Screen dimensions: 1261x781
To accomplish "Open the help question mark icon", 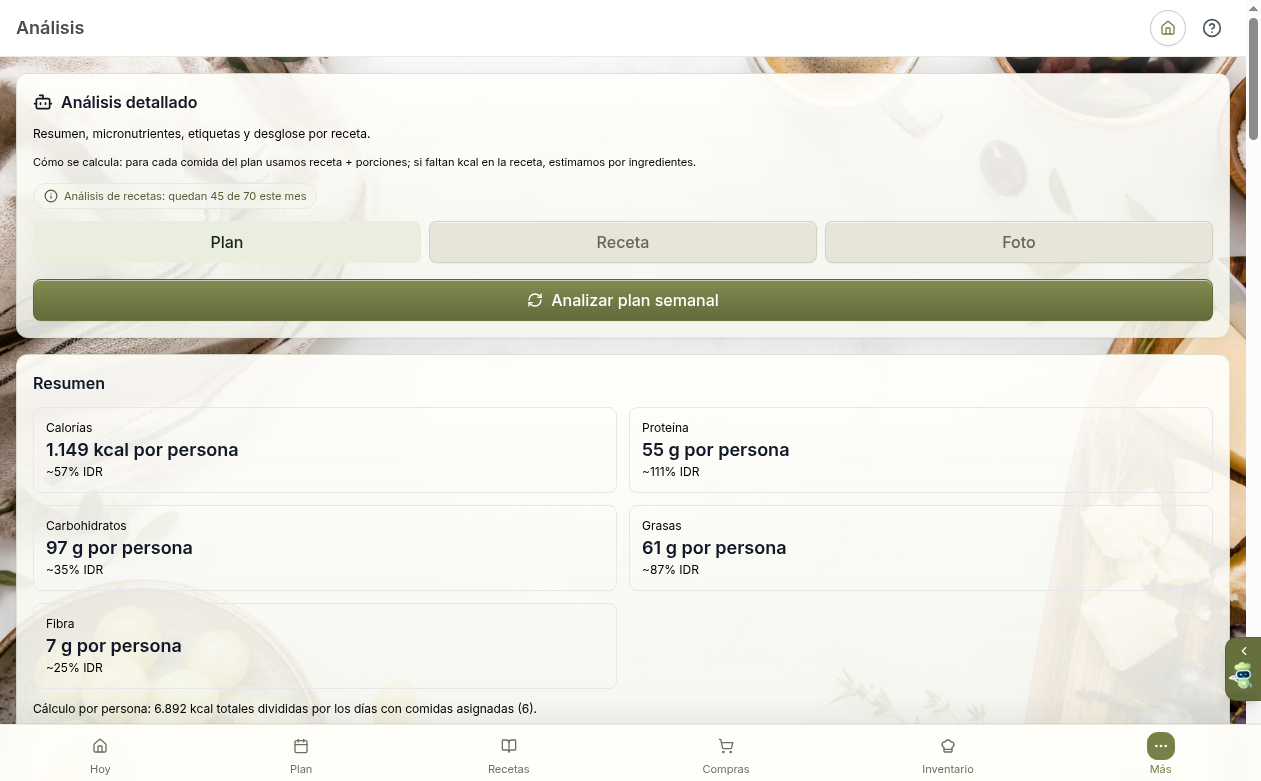I will point(1212,28).
